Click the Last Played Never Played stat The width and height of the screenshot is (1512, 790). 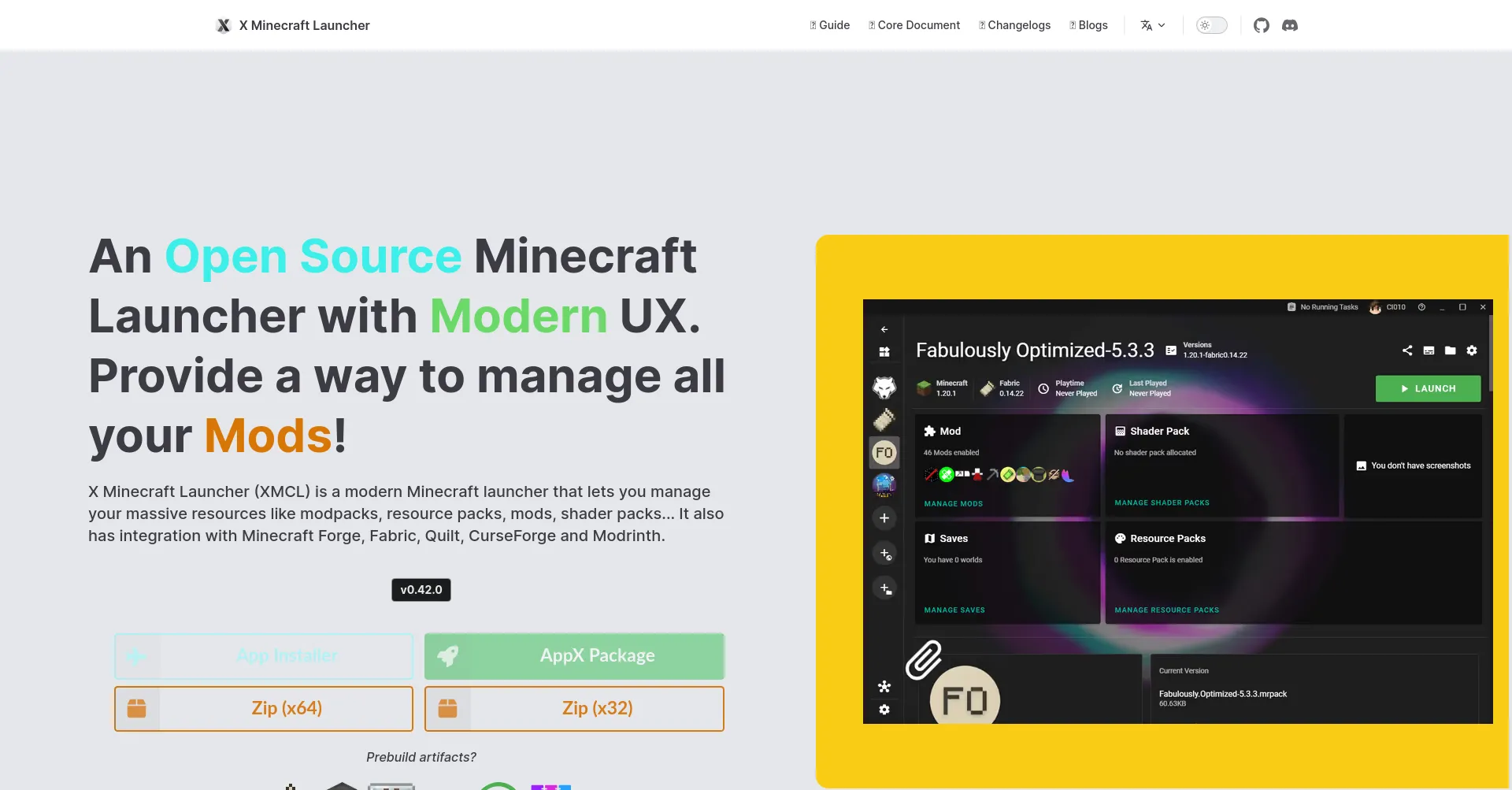pos(1141,388)
